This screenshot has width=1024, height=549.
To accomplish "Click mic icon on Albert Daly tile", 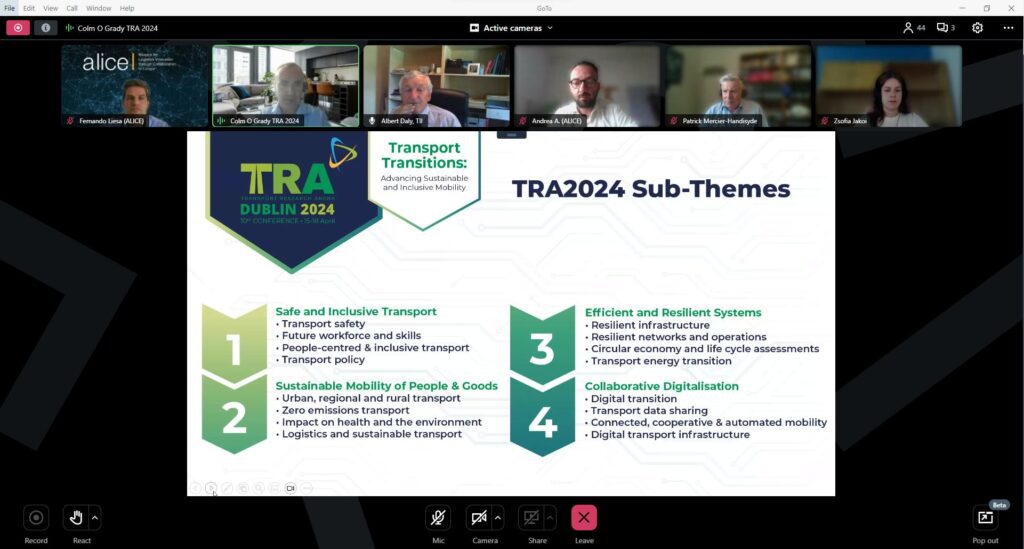I will point(372,121).
